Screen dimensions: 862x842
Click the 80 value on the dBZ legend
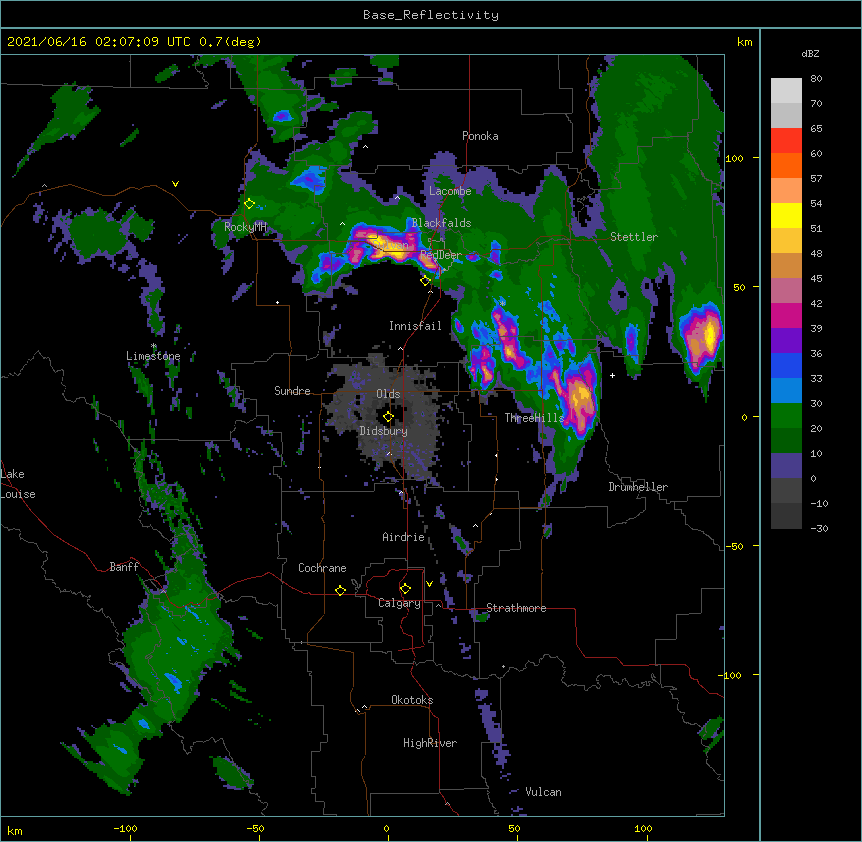pyautogui.click(x=816, y=79)
